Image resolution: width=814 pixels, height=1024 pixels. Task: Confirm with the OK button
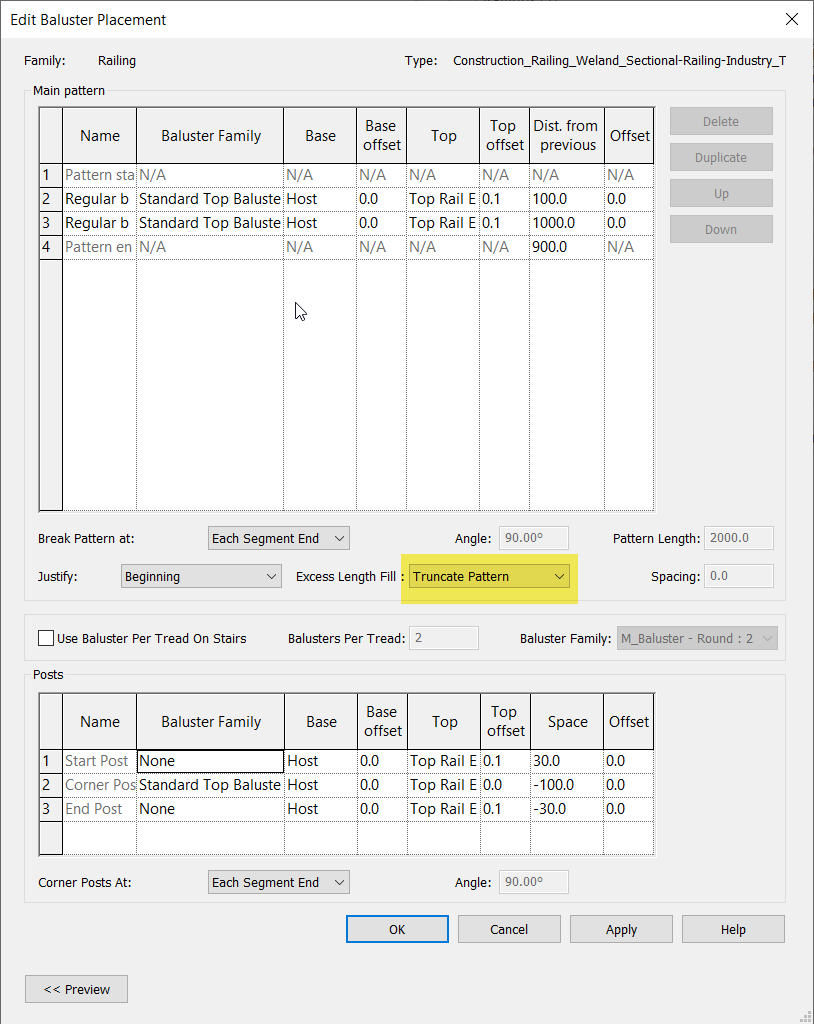[397, 929]
